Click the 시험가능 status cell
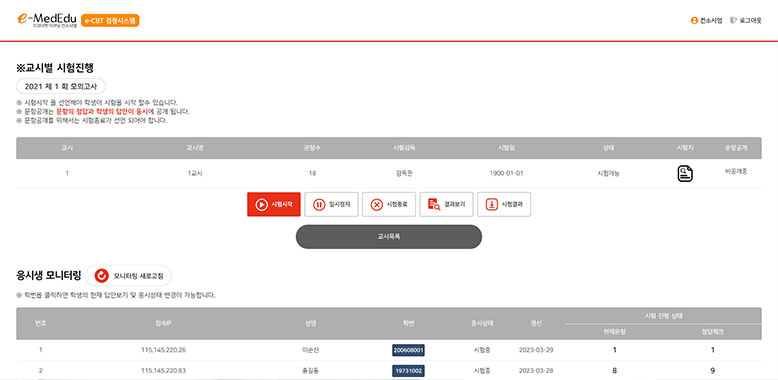The width and height of the screenshot is (778, 380). point(608,174)
